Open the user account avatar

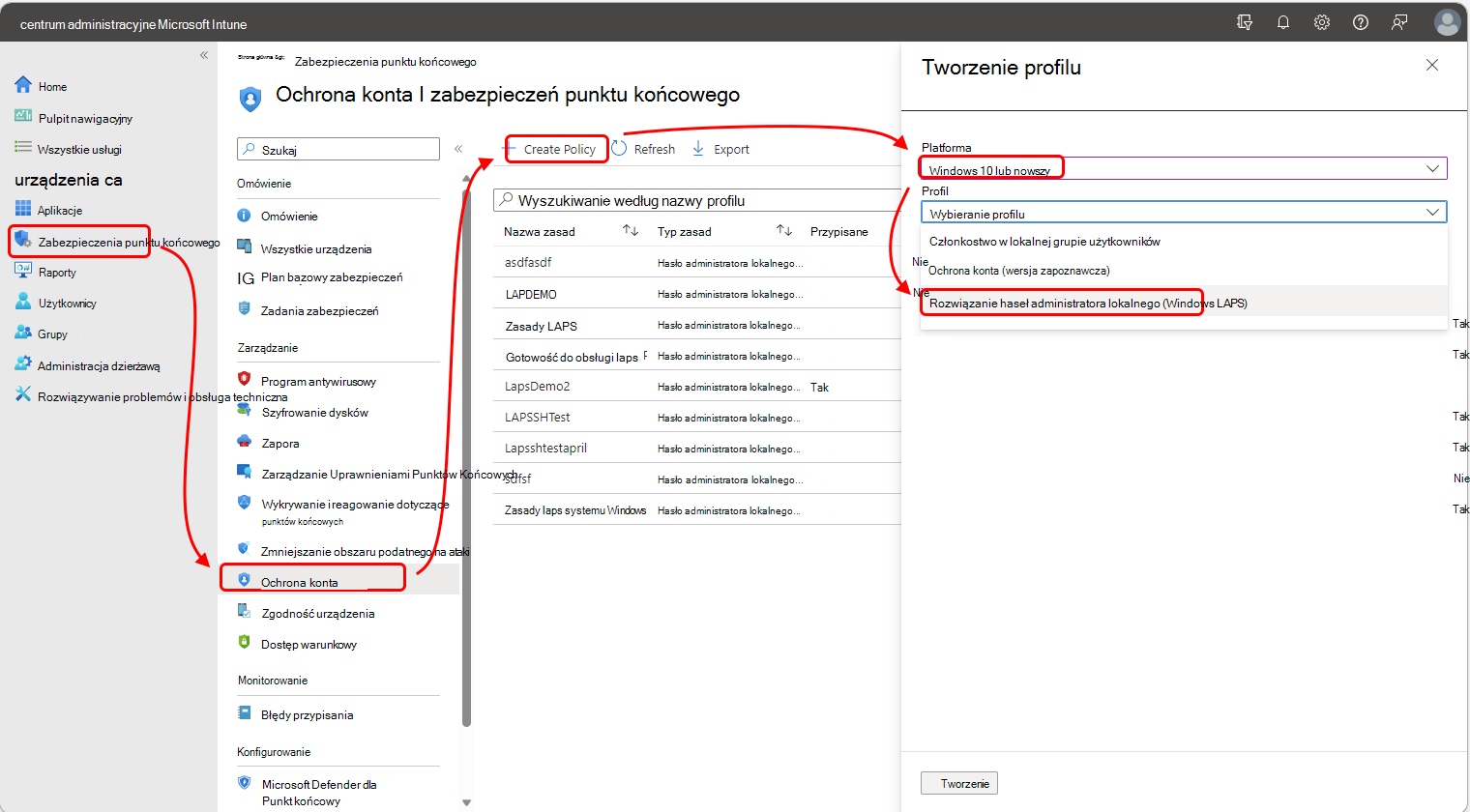click(1447, 22)
